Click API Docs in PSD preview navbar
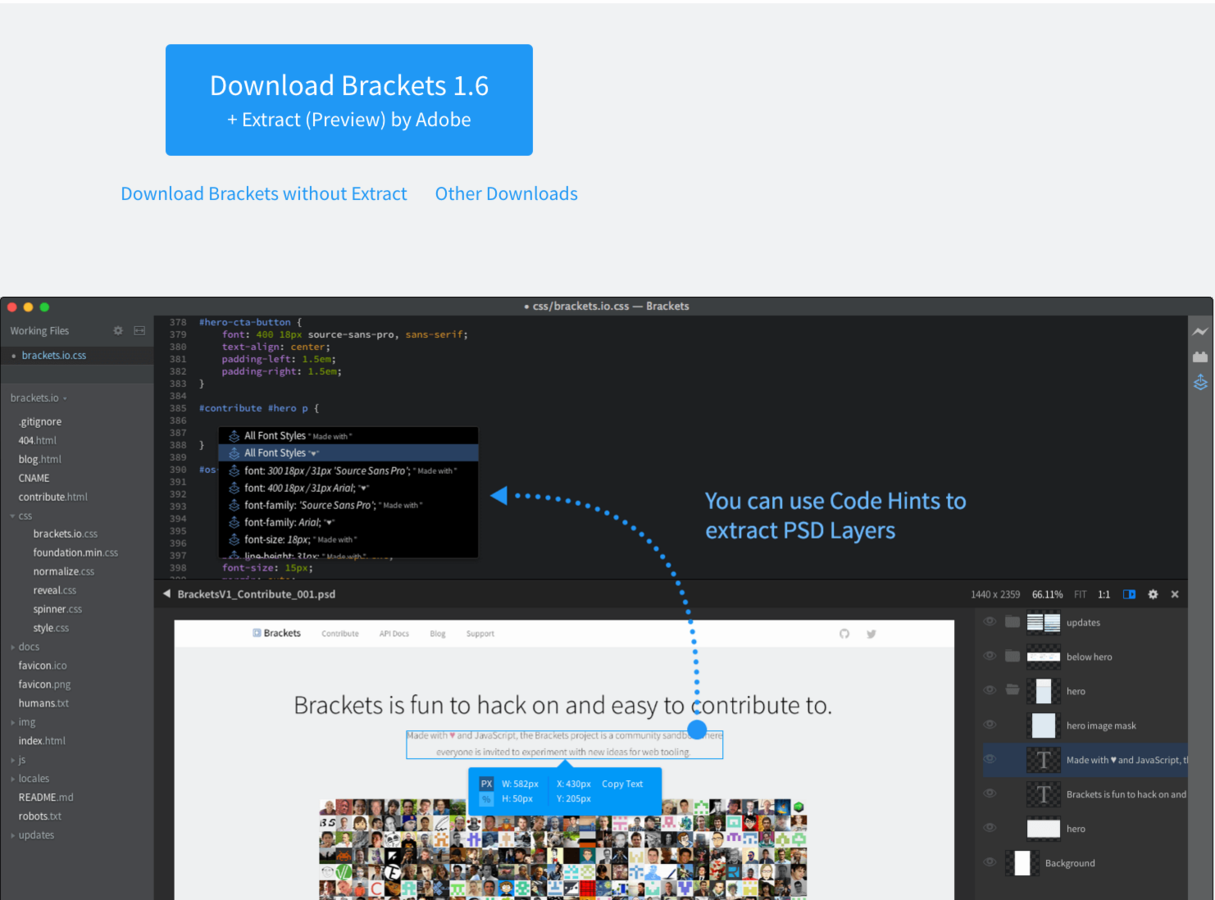The image size is (1215, 900). (x=394, y=634)
